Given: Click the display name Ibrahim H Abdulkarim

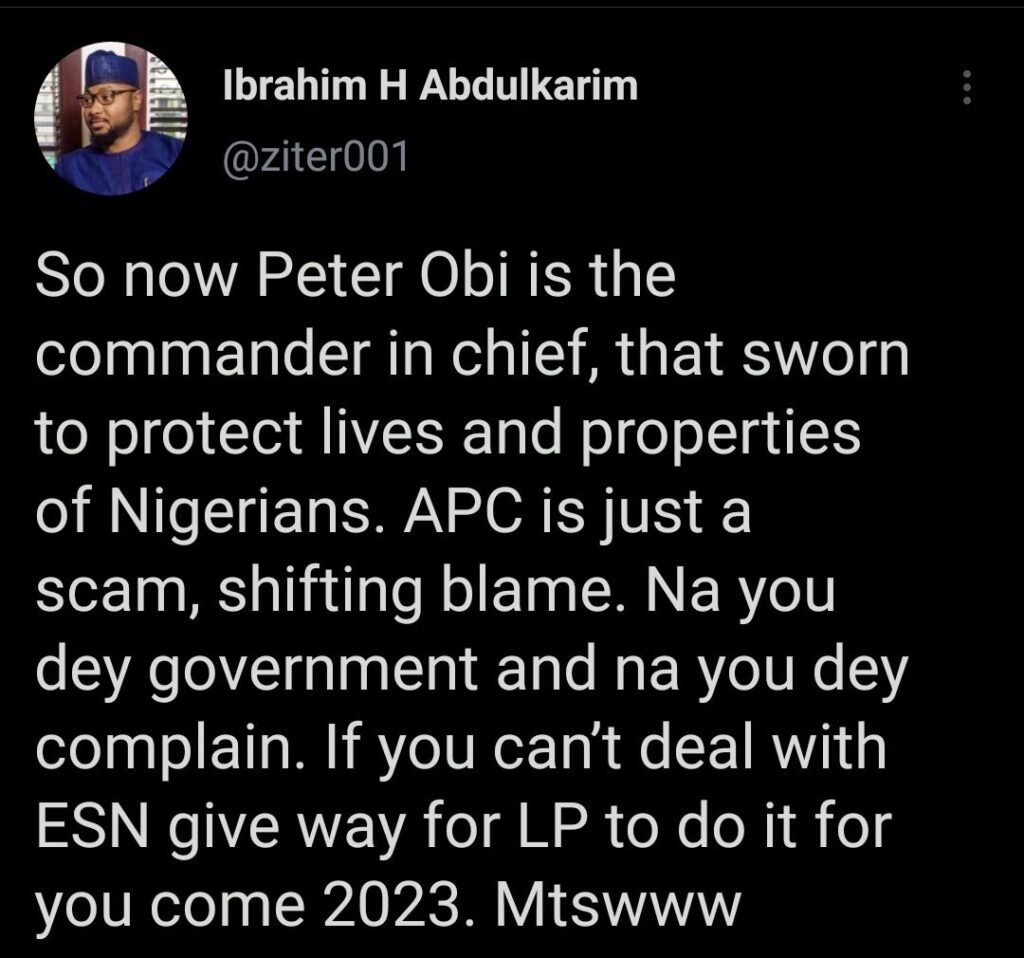Looking at the screenshot, I should 430,86.
